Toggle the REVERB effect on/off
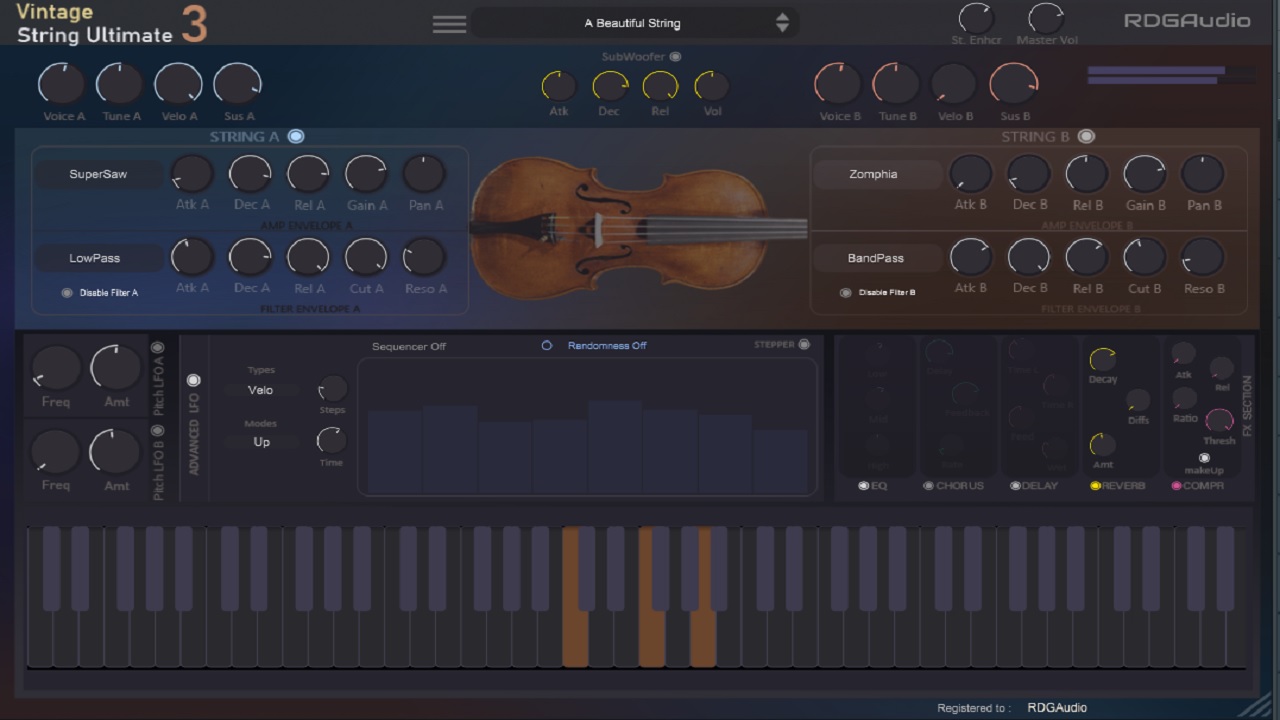The image size is (1280, 720). coord(1095,486)
